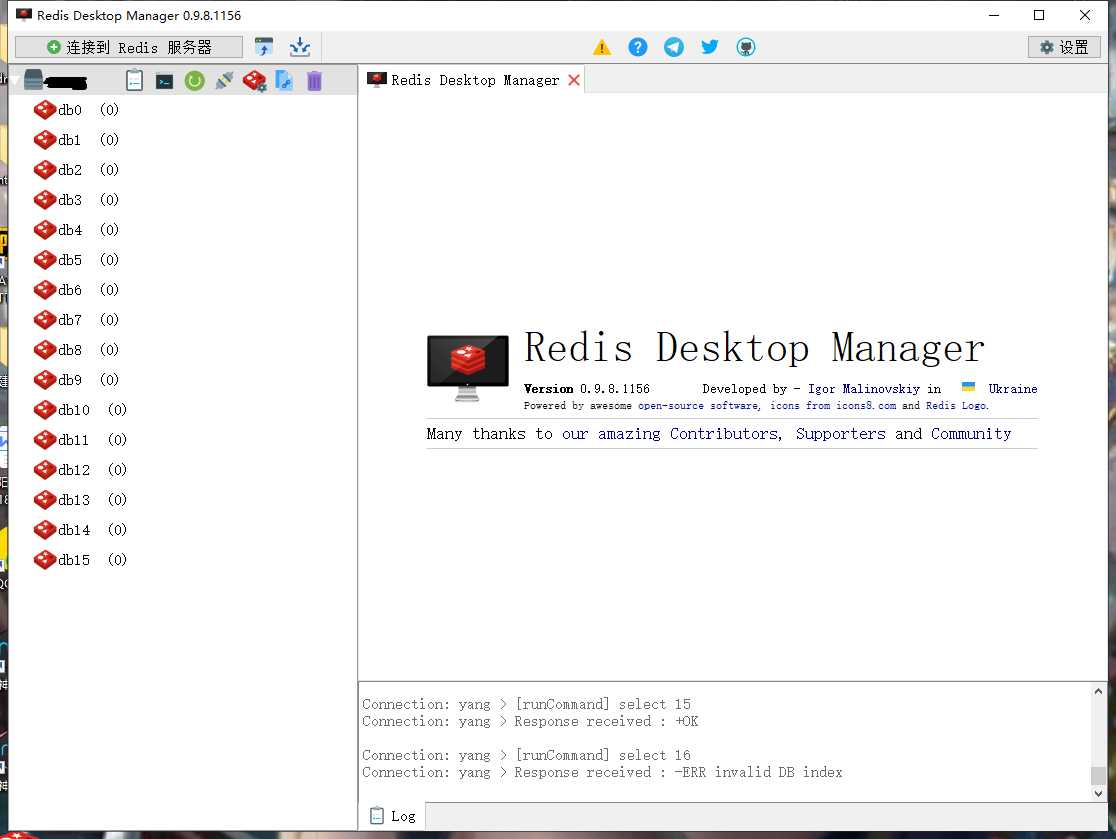The height and width of the screenshot is (839, 1116).
Task: Click the 'ERR invalid DB index' log line
Action: pyautogui.click(x=602, y=772)
